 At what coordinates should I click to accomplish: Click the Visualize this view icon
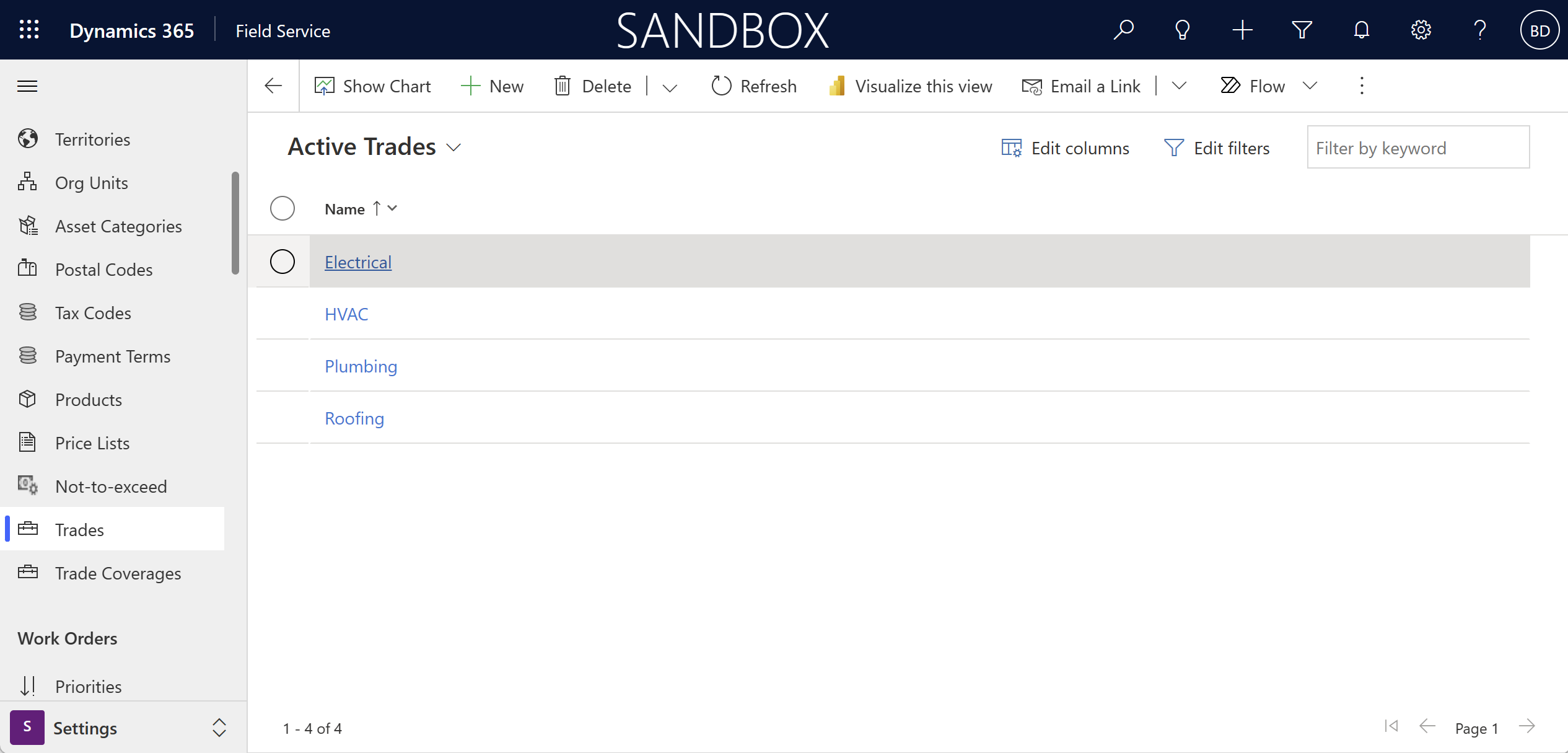point(839,85)
